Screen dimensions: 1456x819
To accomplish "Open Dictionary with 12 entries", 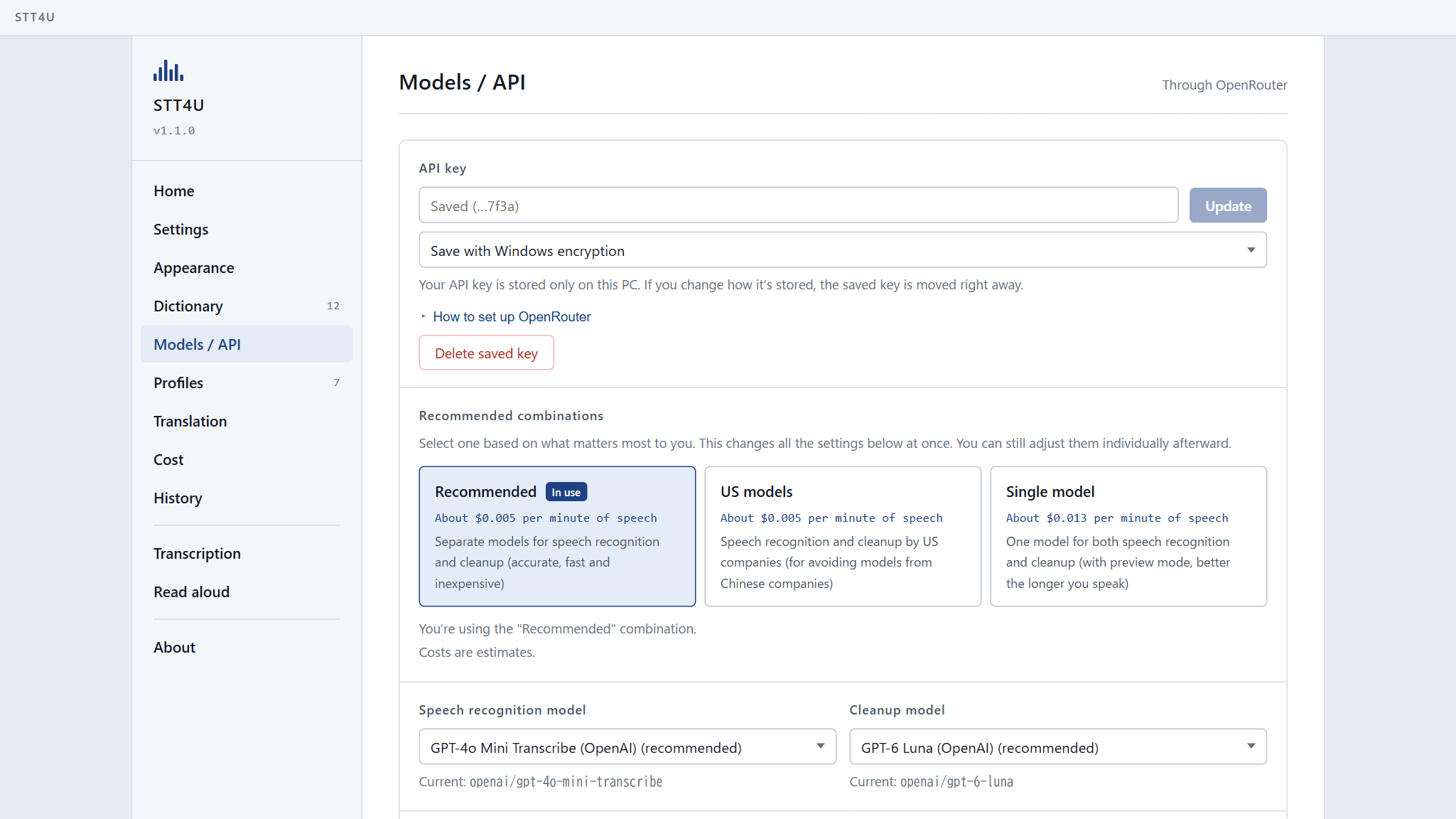I will point(247,306).
